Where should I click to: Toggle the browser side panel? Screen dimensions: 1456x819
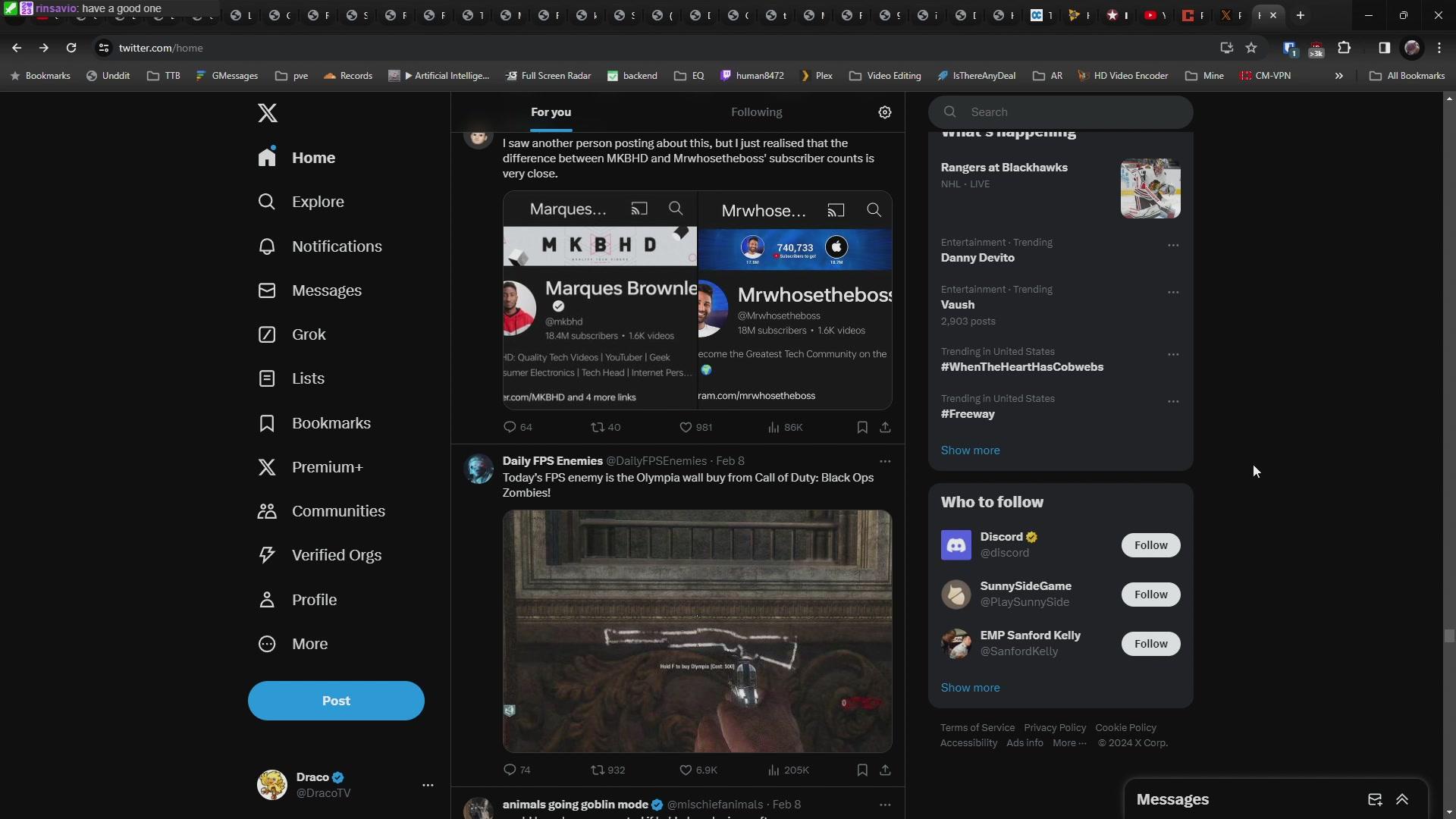pyautogui.click(x=1384, y=48)
